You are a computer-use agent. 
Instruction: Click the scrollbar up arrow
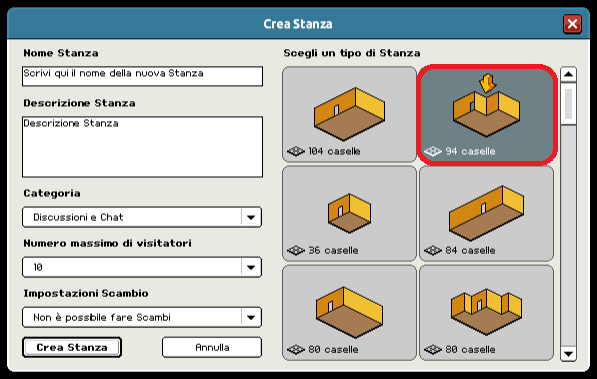pos(568,74)
